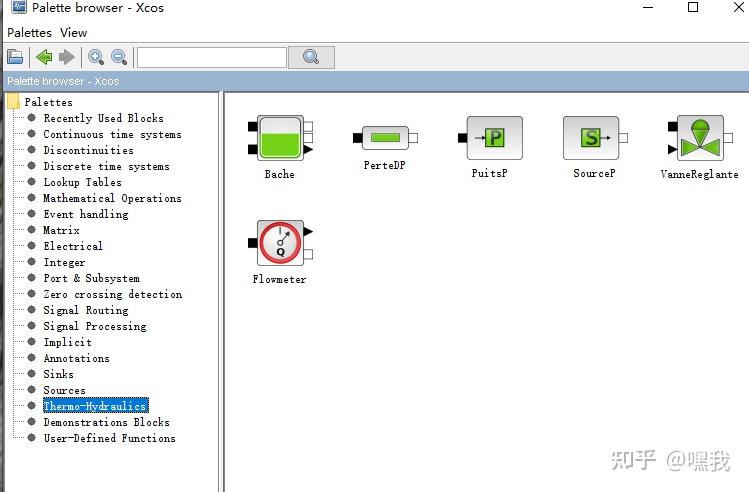The image size is (749, 492).
Task: Select the PerteDP block icon
Action: pyautogui.click(x=385, y=138)
